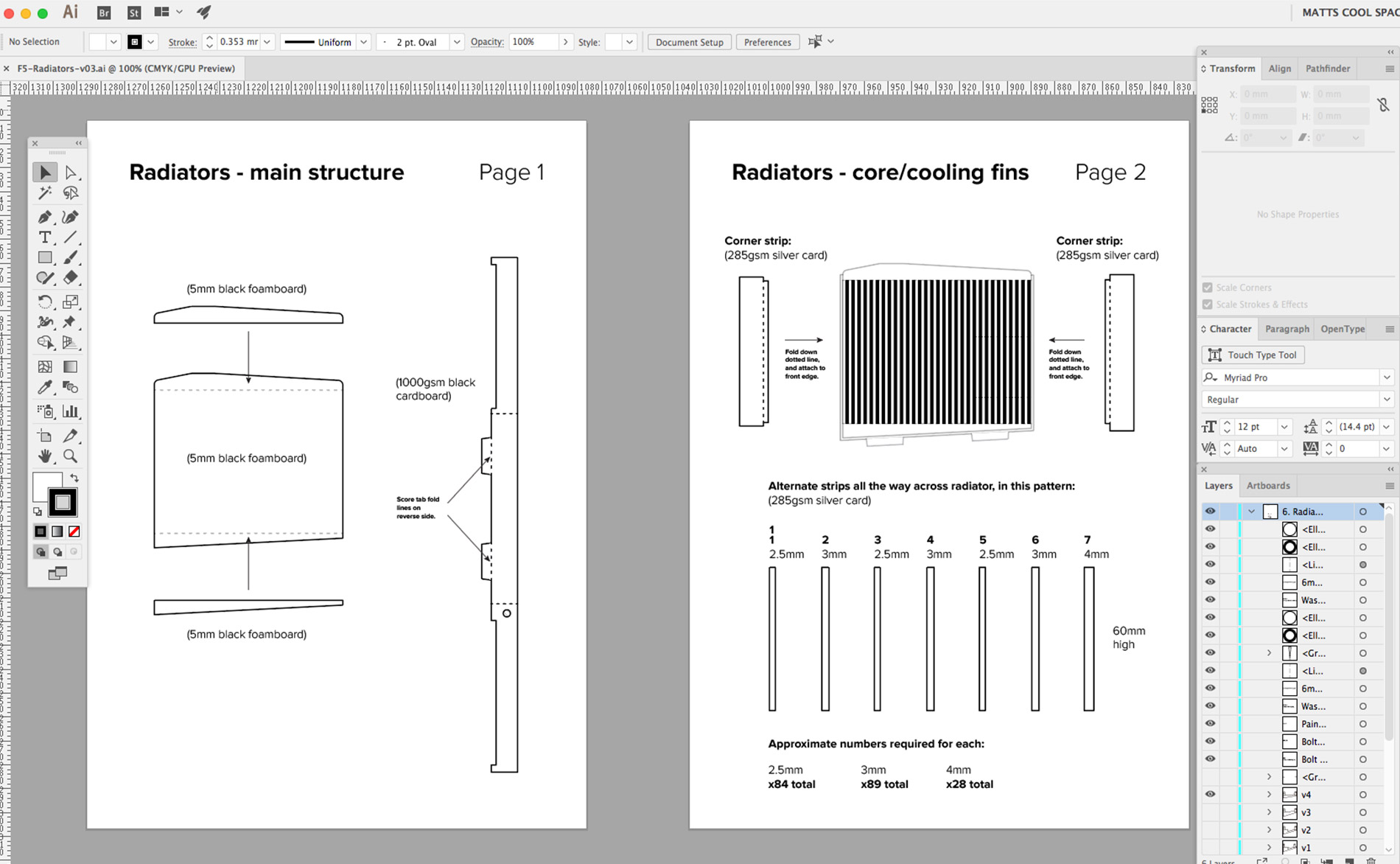Hide the 6. Radia layer

tap(1210, 511)
